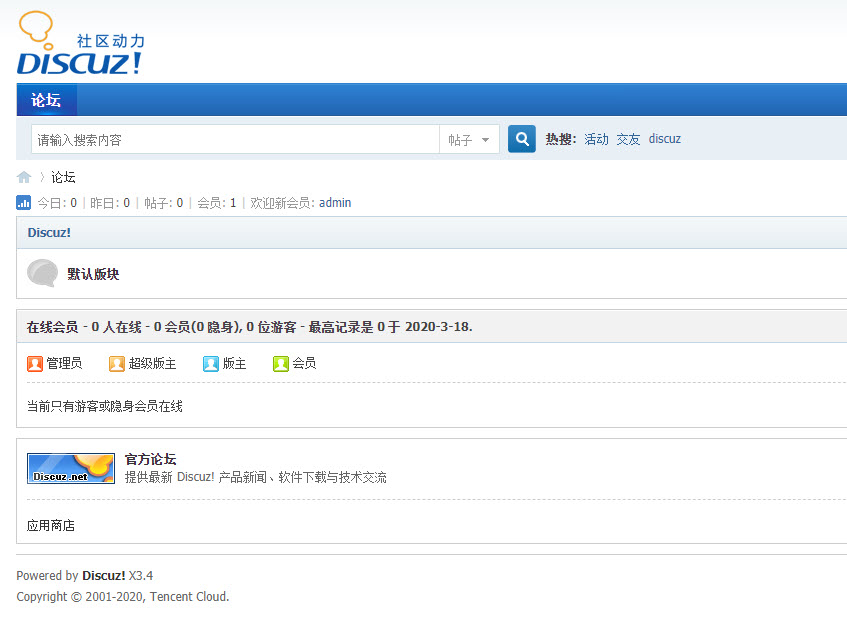Image resolution: width=847 pixels, height=621 pixels.
Task: Click the home breadcrumb icon
Action: click(23, 176)
